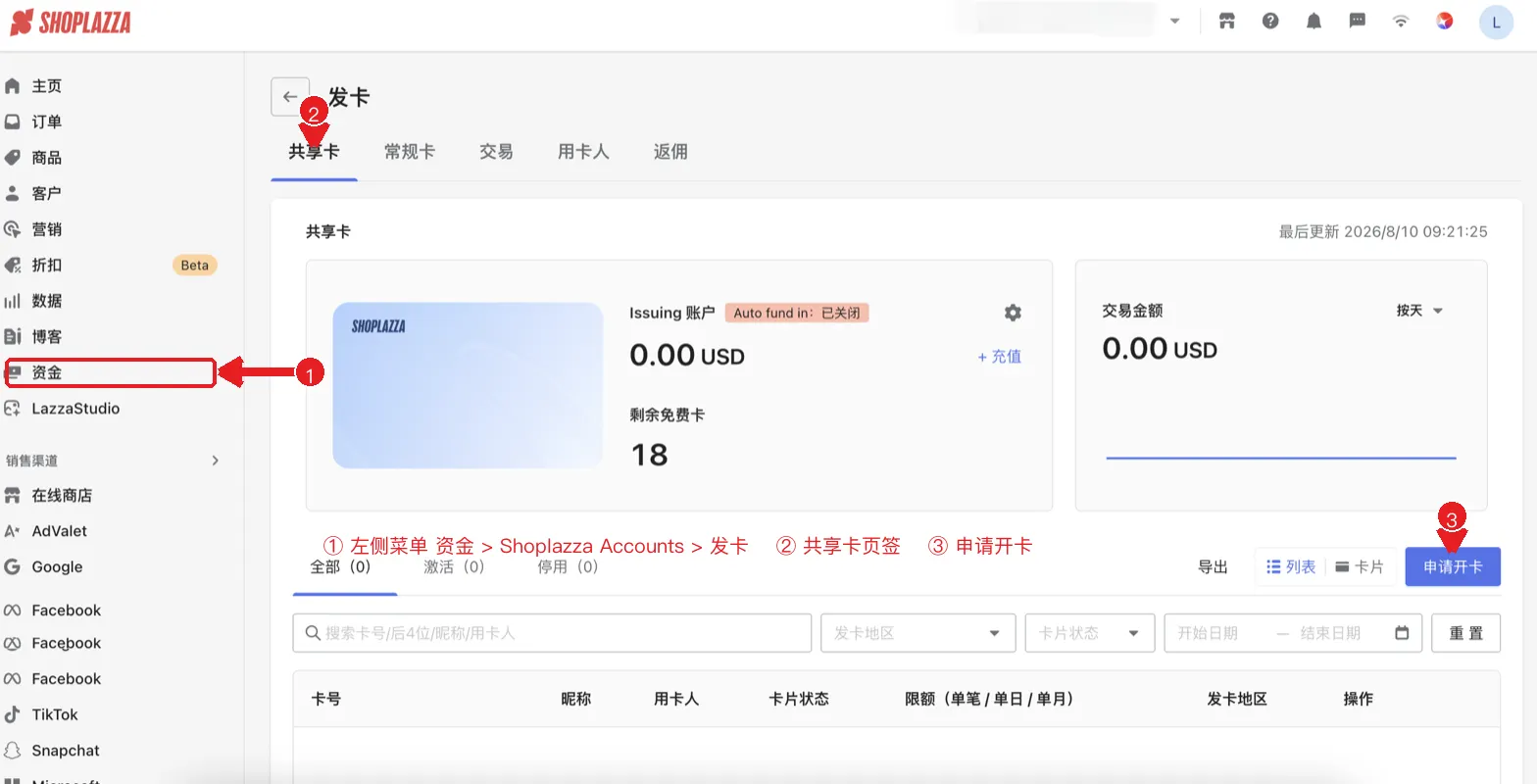Click the wifi signal icon
The height and width of the screenshot is (784, 1537).
coord(1401,21)
